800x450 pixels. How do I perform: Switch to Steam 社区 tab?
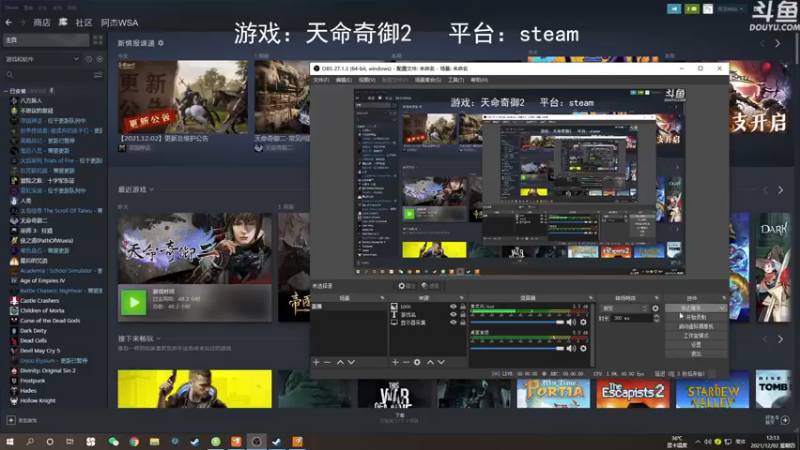pos(84,22)
